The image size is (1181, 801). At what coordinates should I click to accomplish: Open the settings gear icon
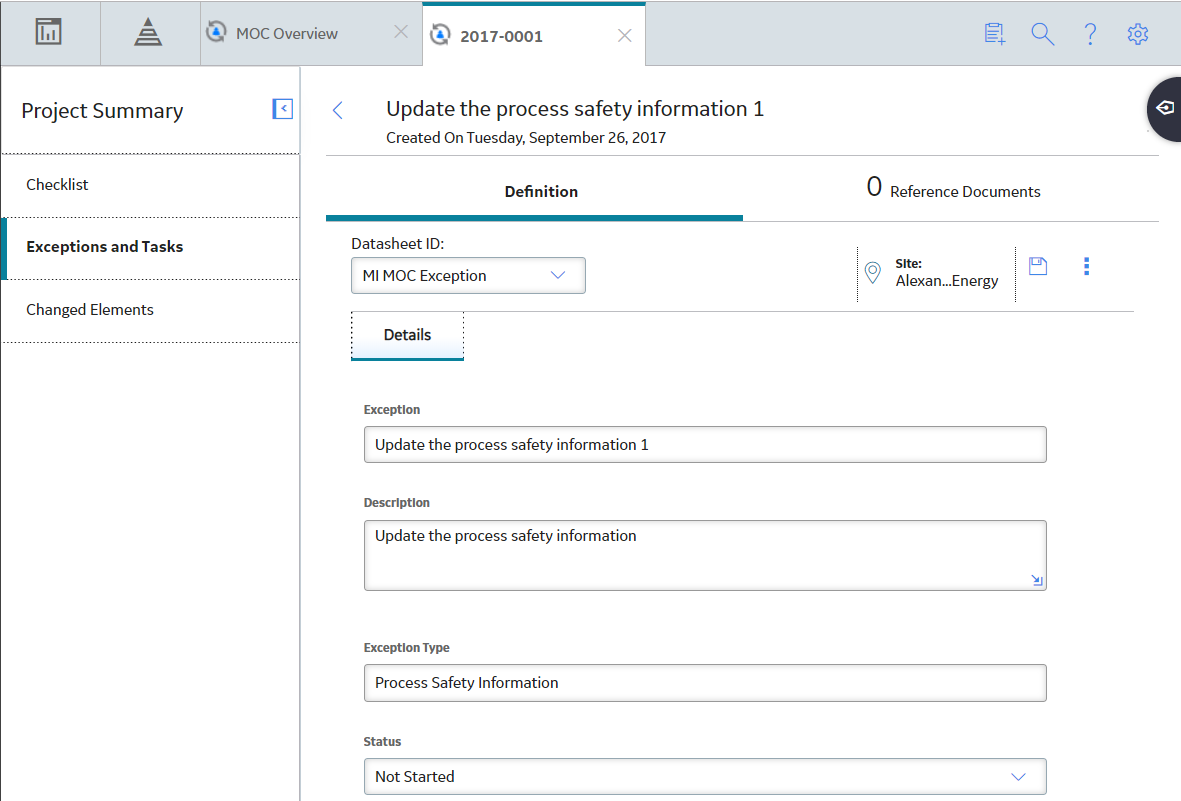coord(1137,33)
